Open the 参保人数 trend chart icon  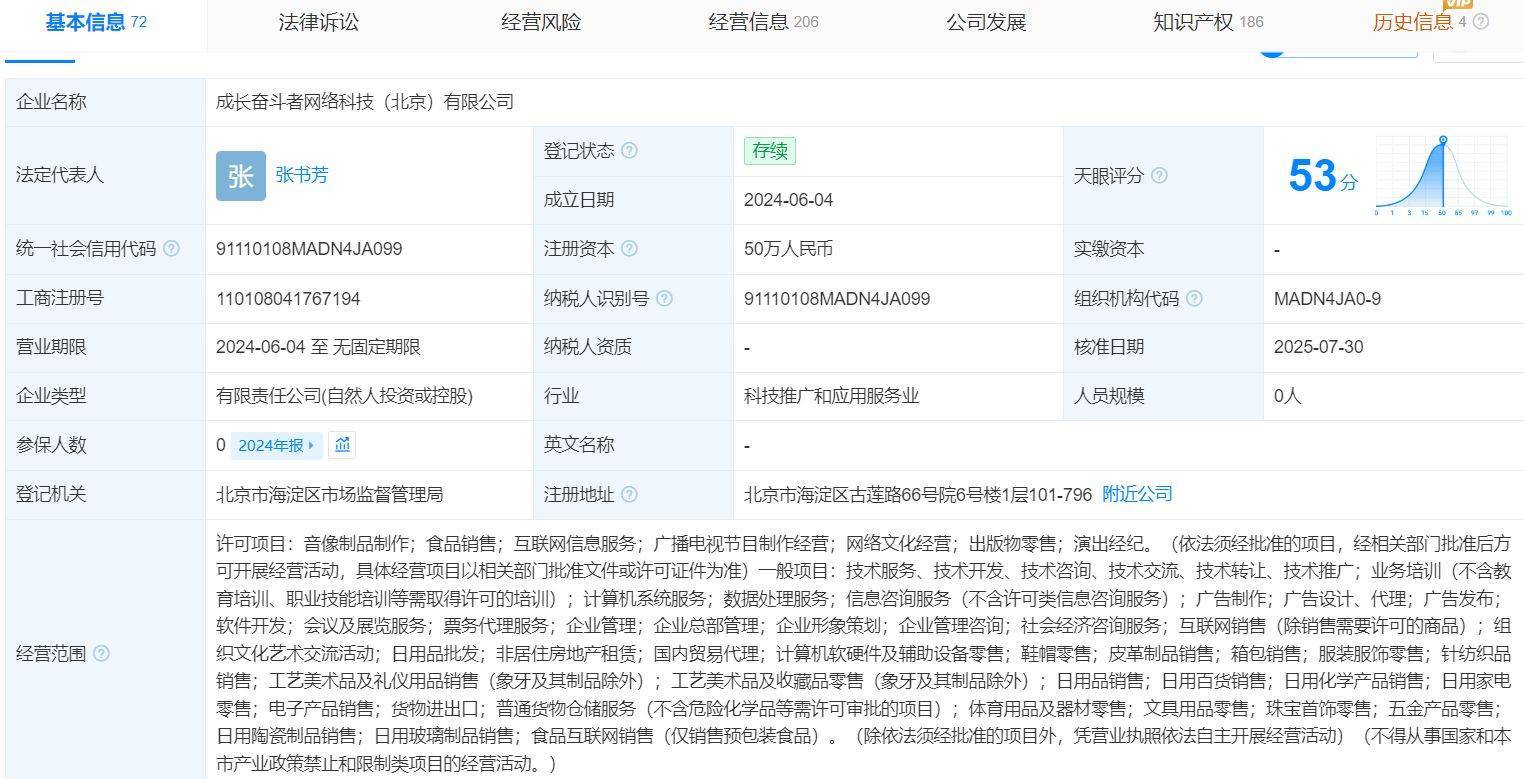[342, 445]
